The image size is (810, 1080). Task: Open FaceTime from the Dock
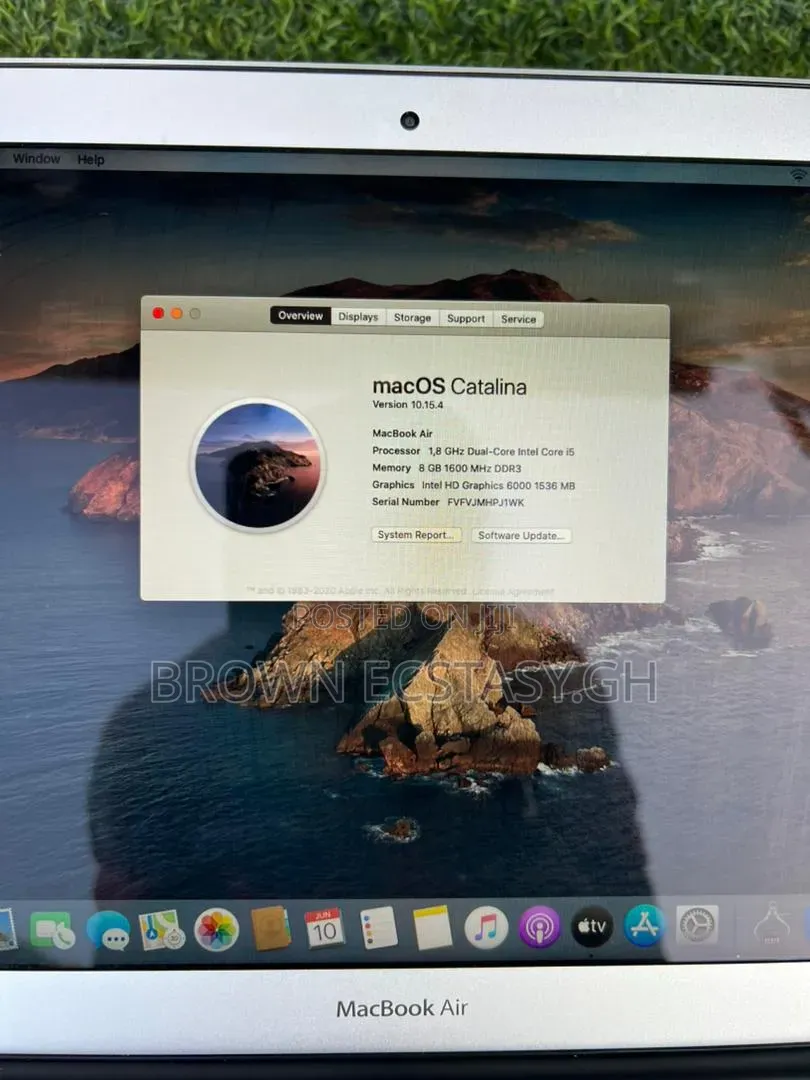pyautogui.click(x=51, y=931)
